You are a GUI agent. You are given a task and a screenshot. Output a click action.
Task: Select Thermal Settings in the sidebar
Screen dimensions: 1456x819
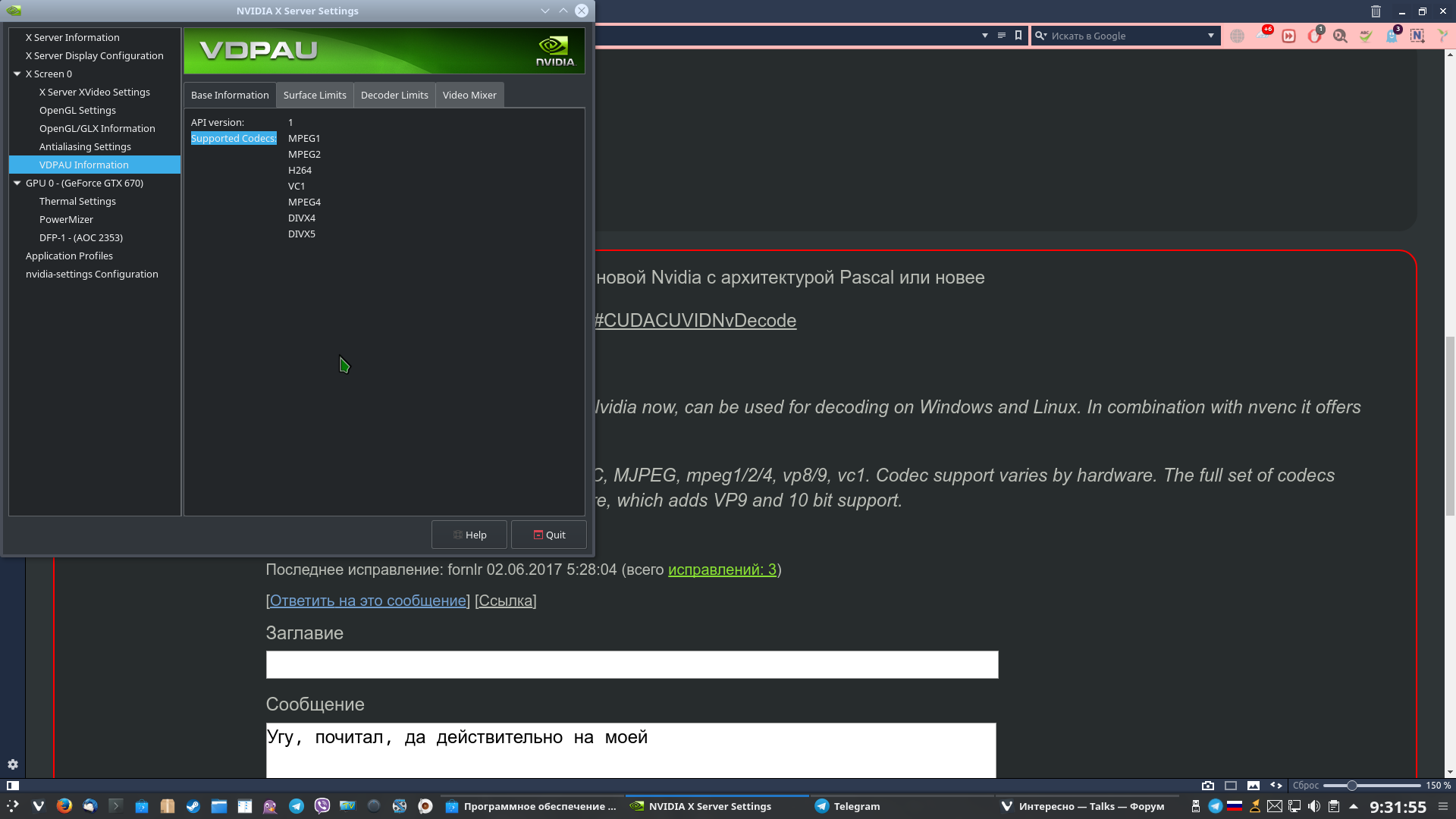[77, 201]
